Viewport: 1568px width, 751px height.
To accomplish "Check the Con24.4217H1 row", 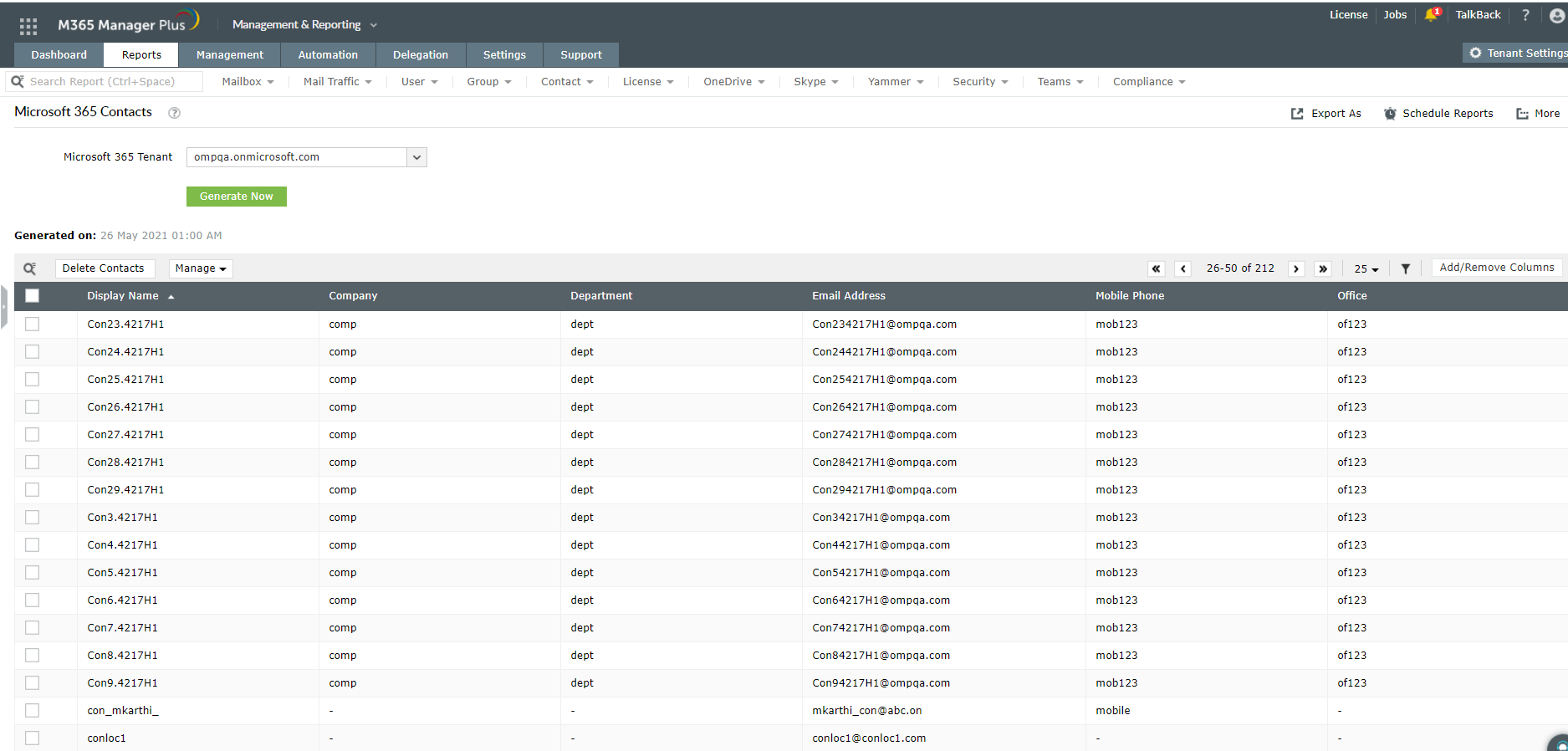I will (x=32, y=352).
